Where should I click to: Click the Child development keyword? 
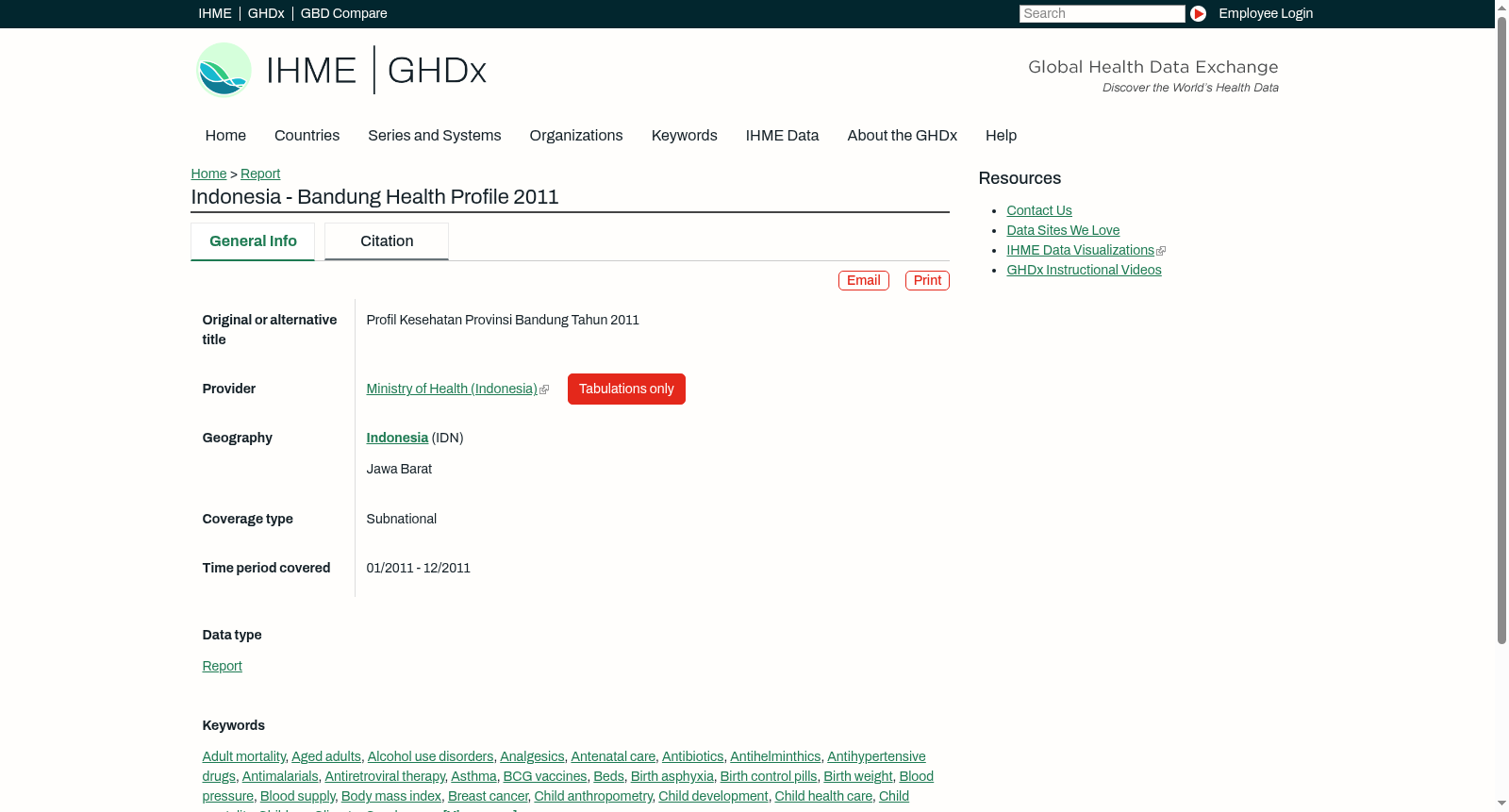[713, 796]
